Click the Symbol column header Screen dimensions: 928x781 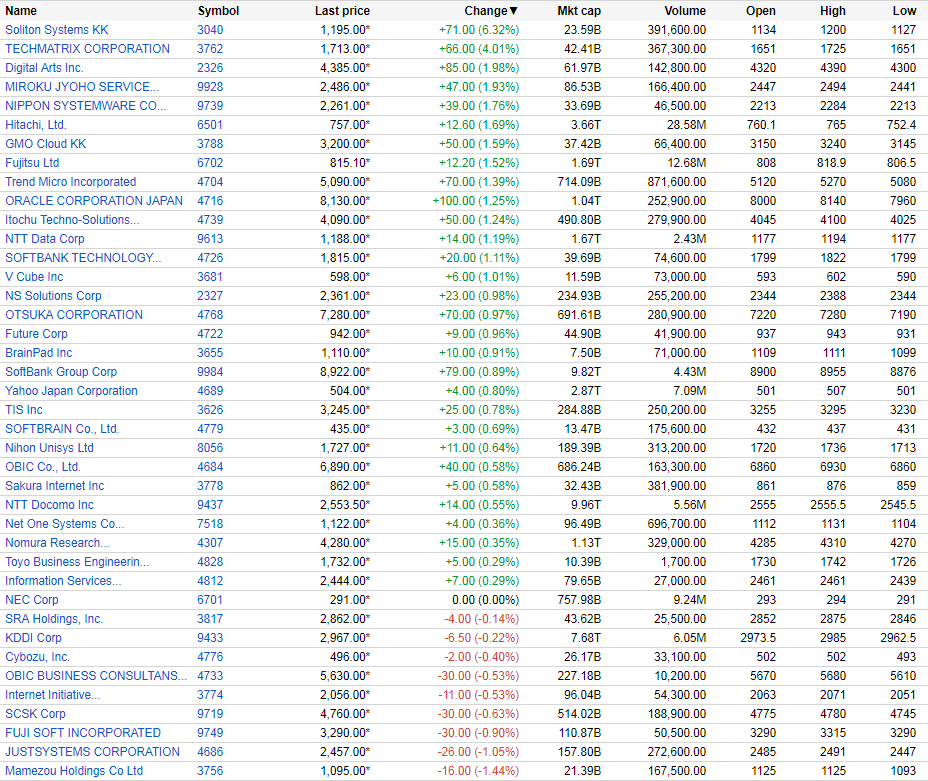pos(218,11)
